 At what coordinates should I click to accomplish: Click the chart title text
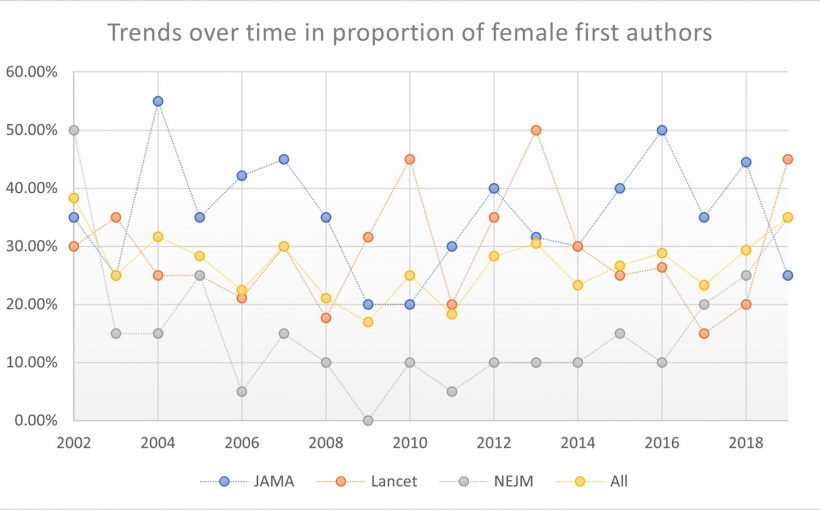pos(410,32)
